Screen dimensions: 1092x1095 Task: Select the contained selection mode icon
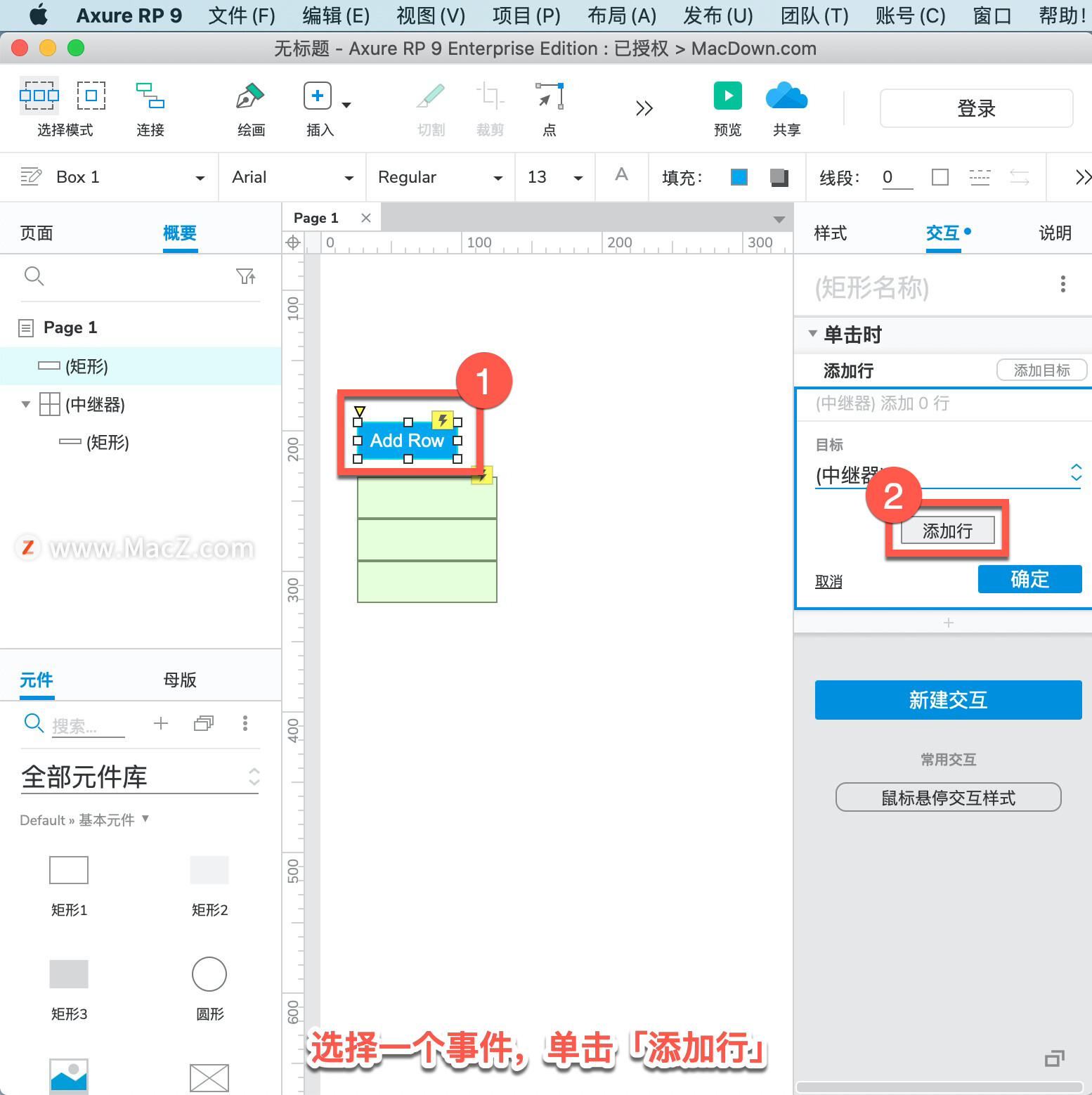click(91, 95)
